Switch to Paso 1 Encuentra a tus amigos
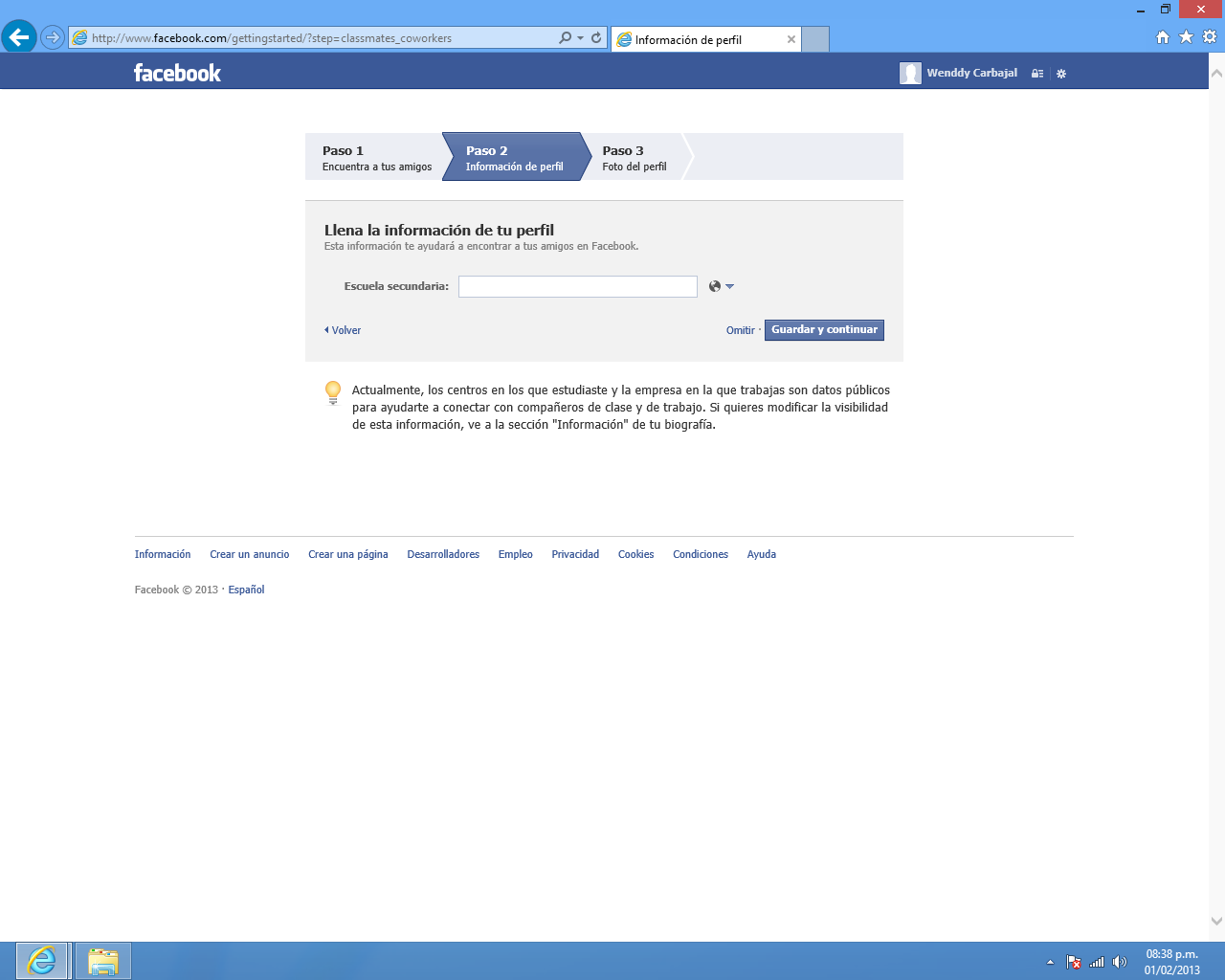The image size is (1225, 980). (x=376, y=157)
